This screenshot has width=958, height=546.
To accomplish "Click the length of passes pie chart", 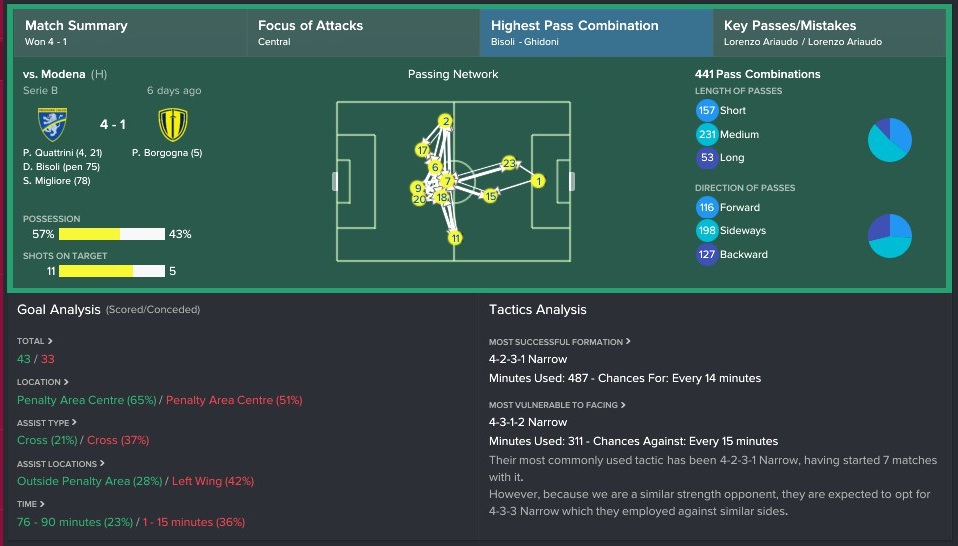I will tap(890, 140).
